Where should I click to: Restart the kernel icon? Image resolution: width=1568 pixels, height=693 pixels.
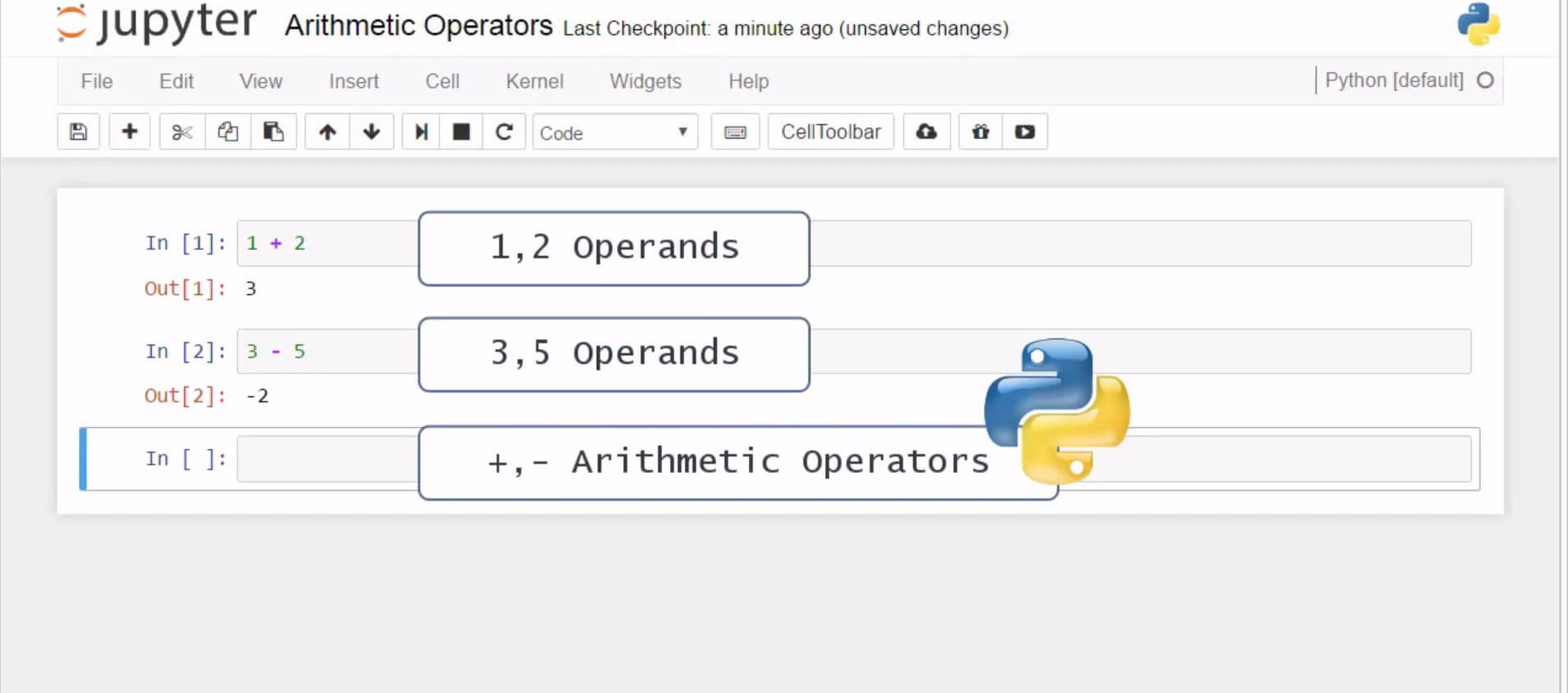[504, 131]
